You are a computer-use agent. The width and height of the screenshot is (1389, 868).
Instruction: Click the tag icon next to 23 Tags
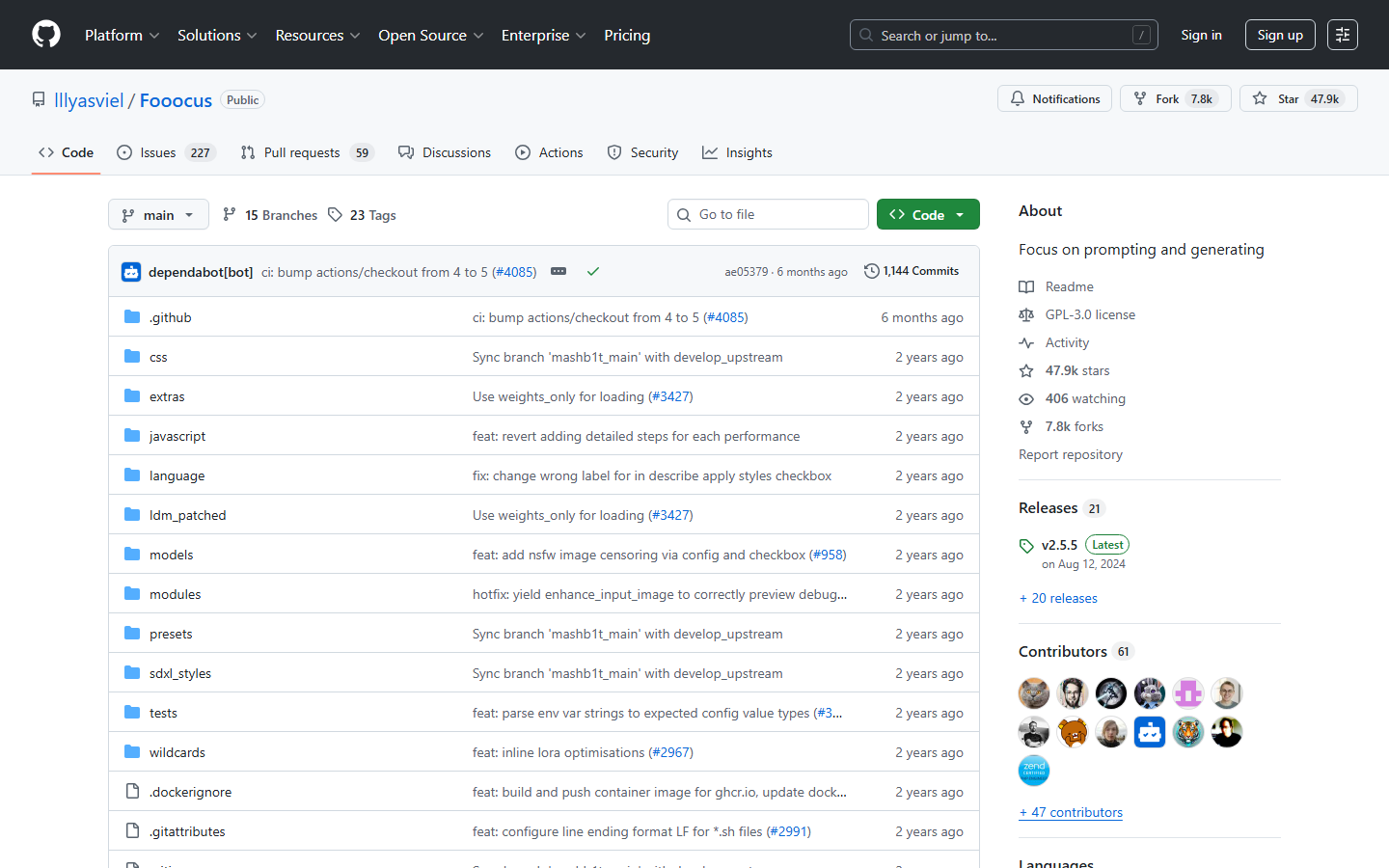click(335, 214)
